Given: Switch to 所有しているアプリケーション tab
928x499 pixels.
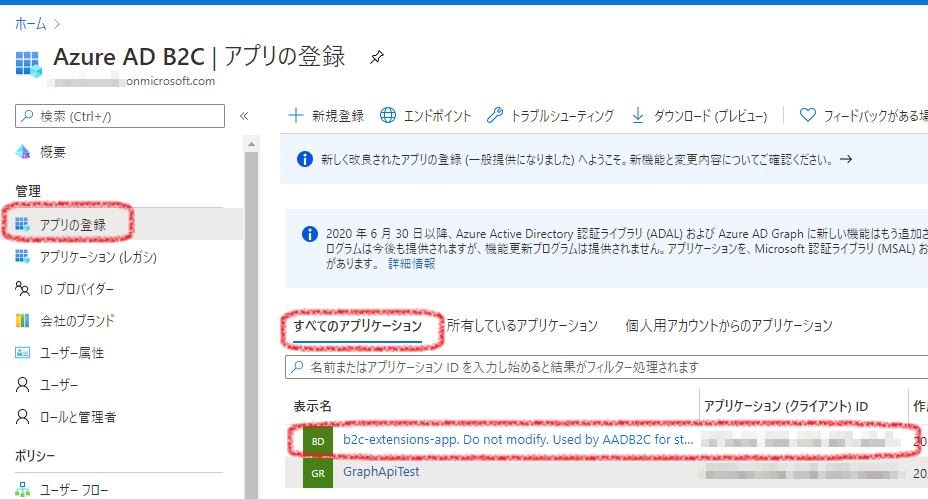Looking at the screenshot, I should coord(522,326).
